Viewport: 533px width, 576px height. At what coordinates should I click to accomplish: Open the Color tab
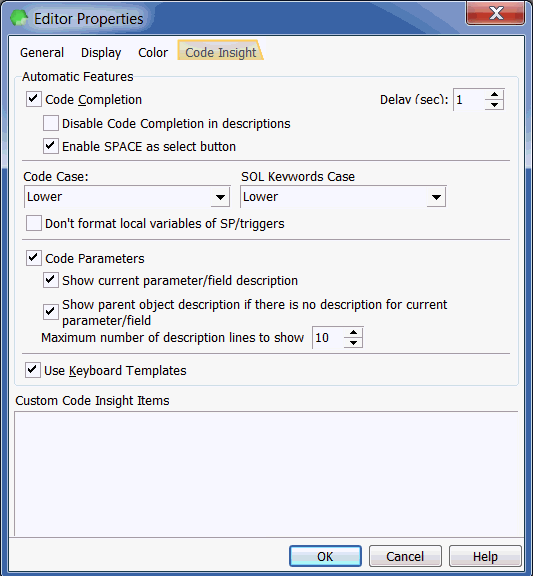[x=153, y=53]
